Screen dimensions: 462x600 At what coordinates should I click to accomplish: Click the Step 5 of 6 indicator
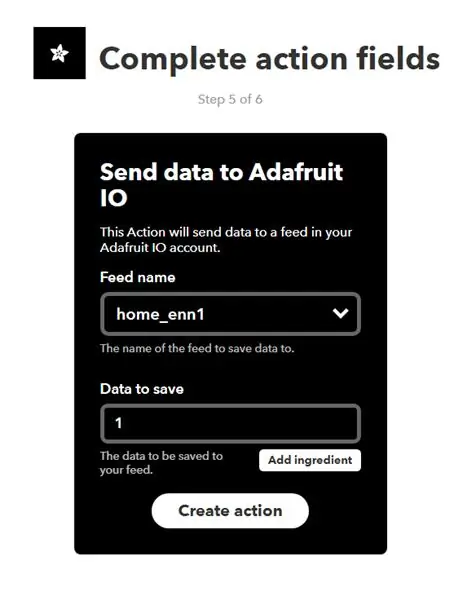230,99
